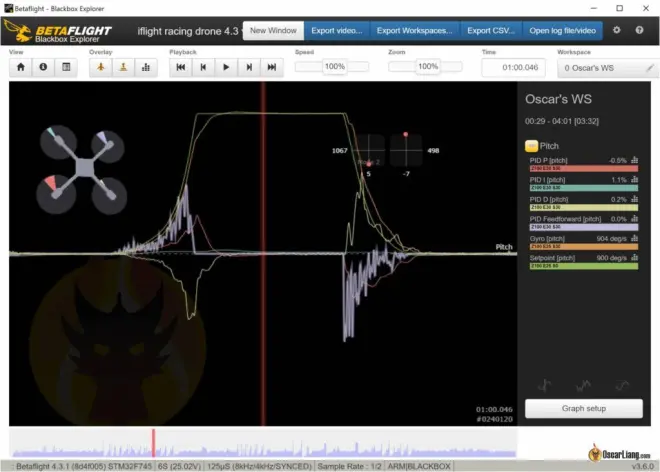The width and height of the screenshot is (660, 472).
Task: Toggle the craft overlay icon
Action: click(101, 67)
